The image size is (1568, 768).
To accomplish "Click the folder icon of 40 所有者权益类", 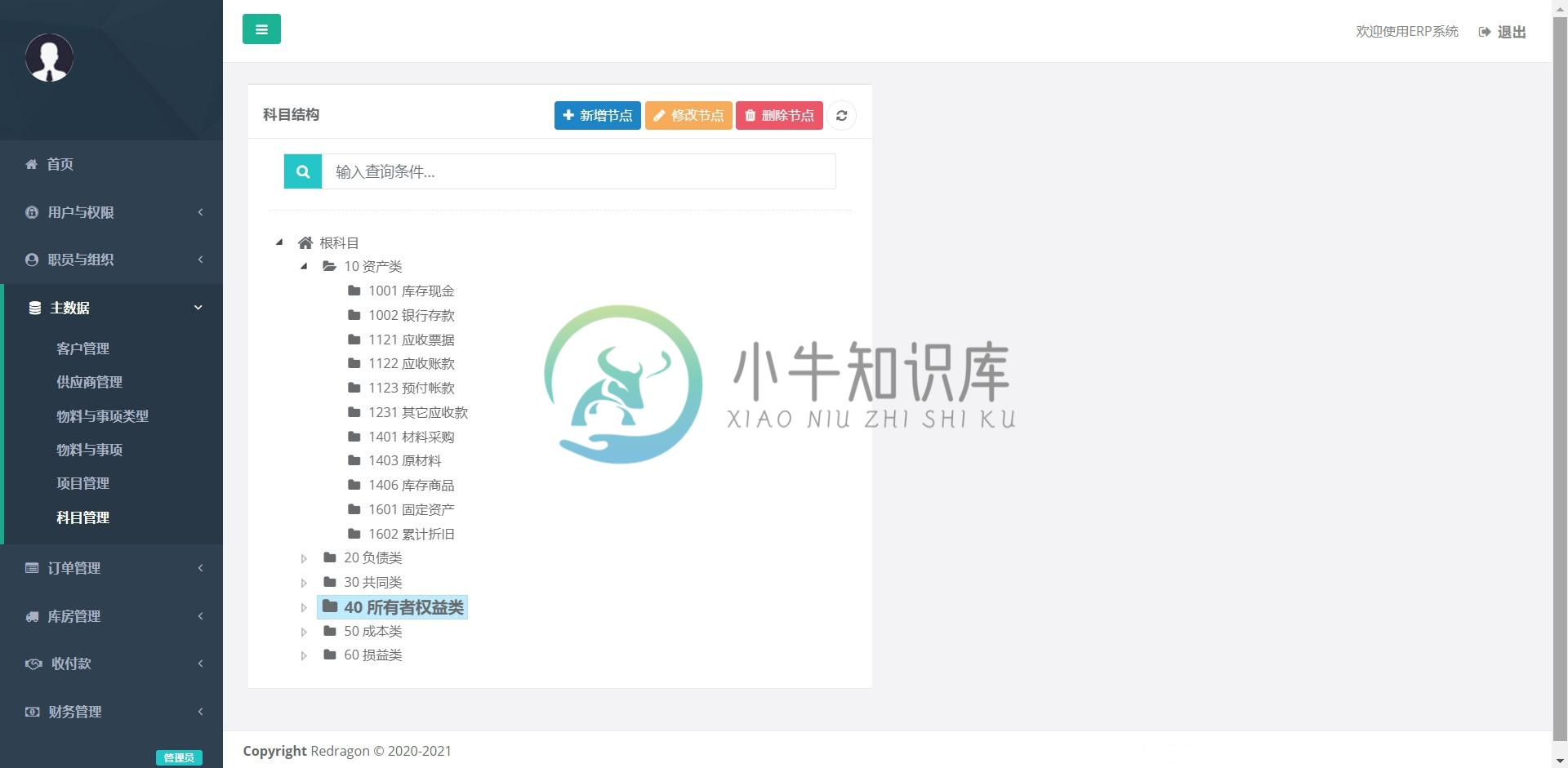I will click(330, 606).
